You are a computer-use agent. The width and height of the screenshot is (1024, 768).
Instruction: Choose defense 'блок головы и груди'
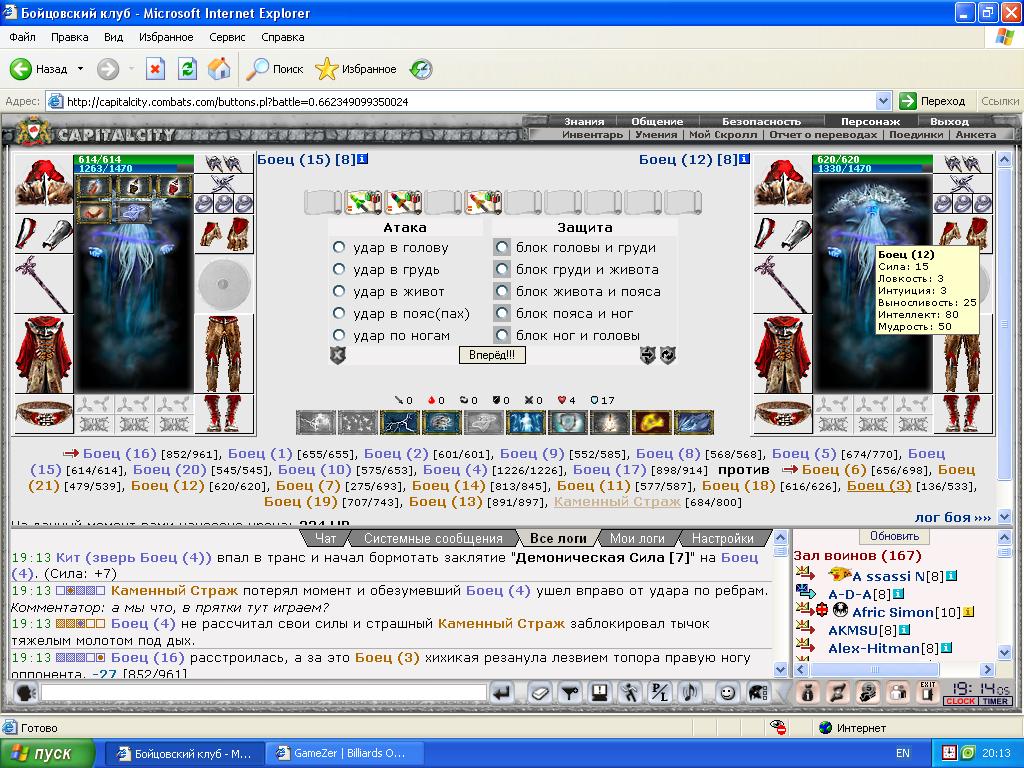[502, 248]
